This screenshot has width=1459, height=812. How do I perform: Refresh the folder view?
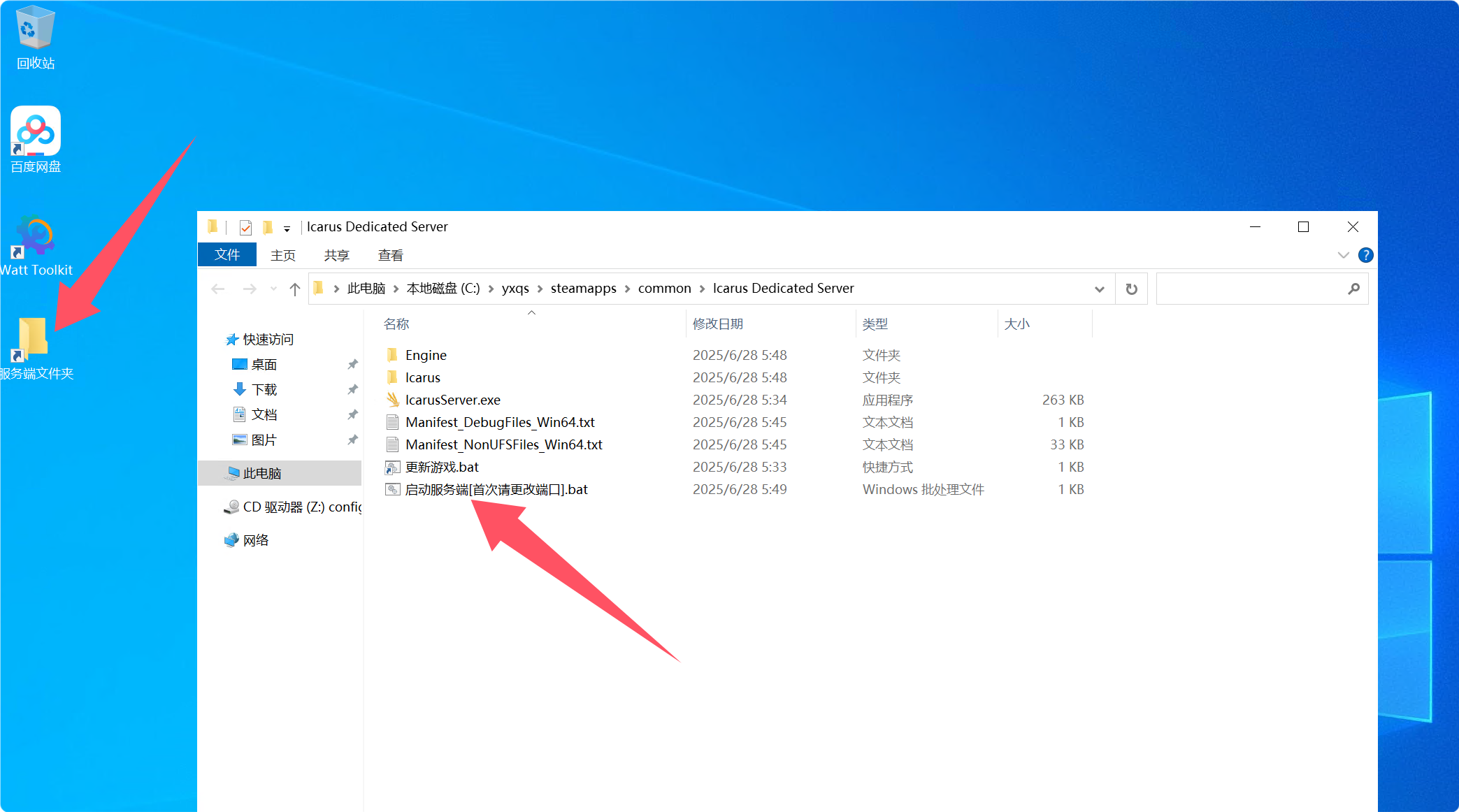click(x=1131, y=289)
